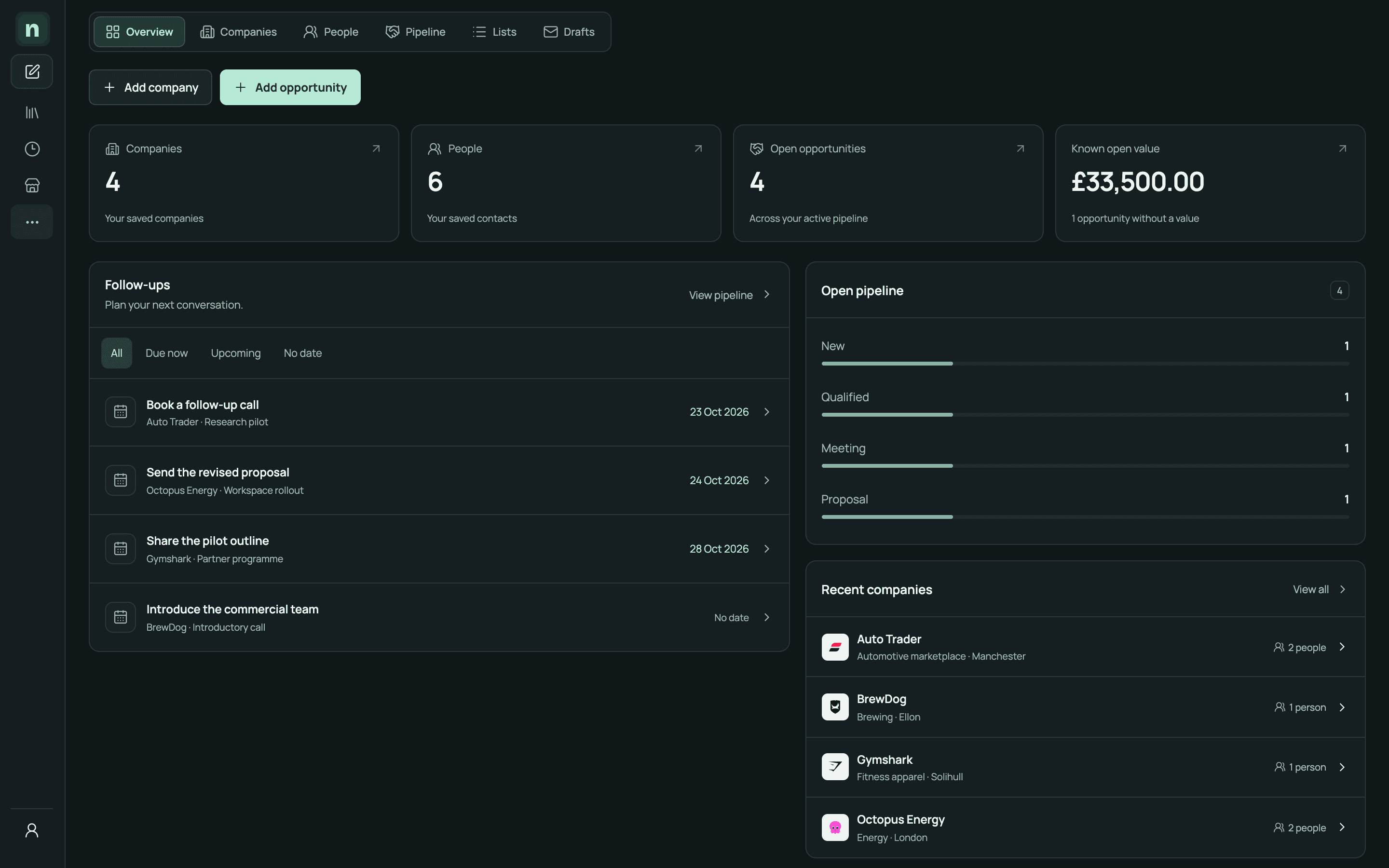Select the No date filter
This screenshot has width=1389, height=868.
(x=302, y=353)
